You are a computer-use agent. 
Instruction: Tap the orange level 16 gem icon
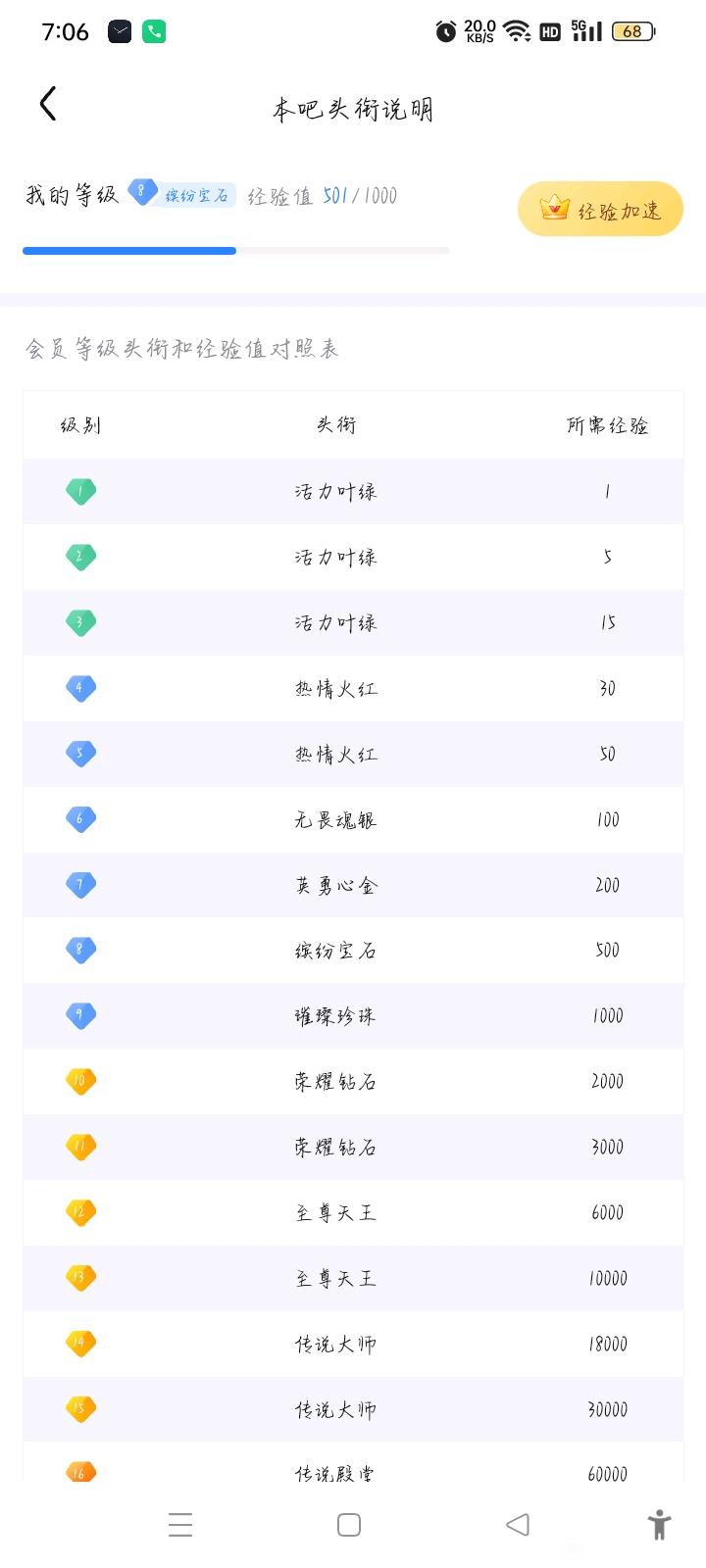tap(80, 1472)
